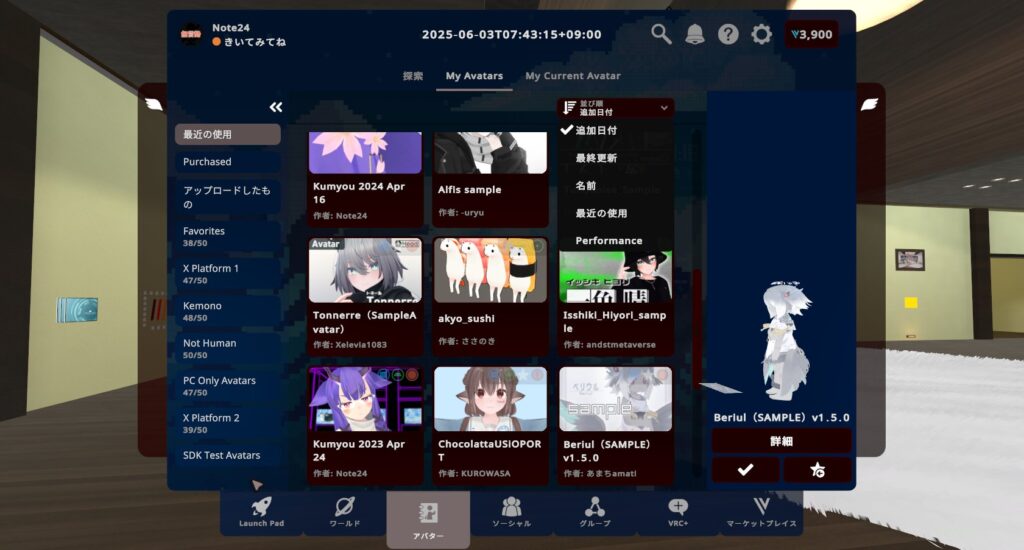Open the settings gear icon
Screen dimensions: 1024x550
click(761, 34)
